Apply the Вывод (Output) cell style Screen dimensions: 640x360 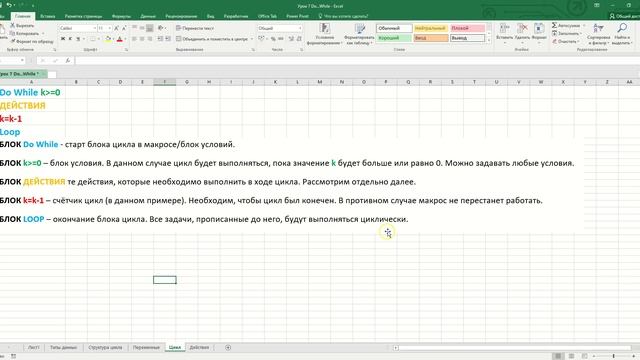click(x=467, y=38)
